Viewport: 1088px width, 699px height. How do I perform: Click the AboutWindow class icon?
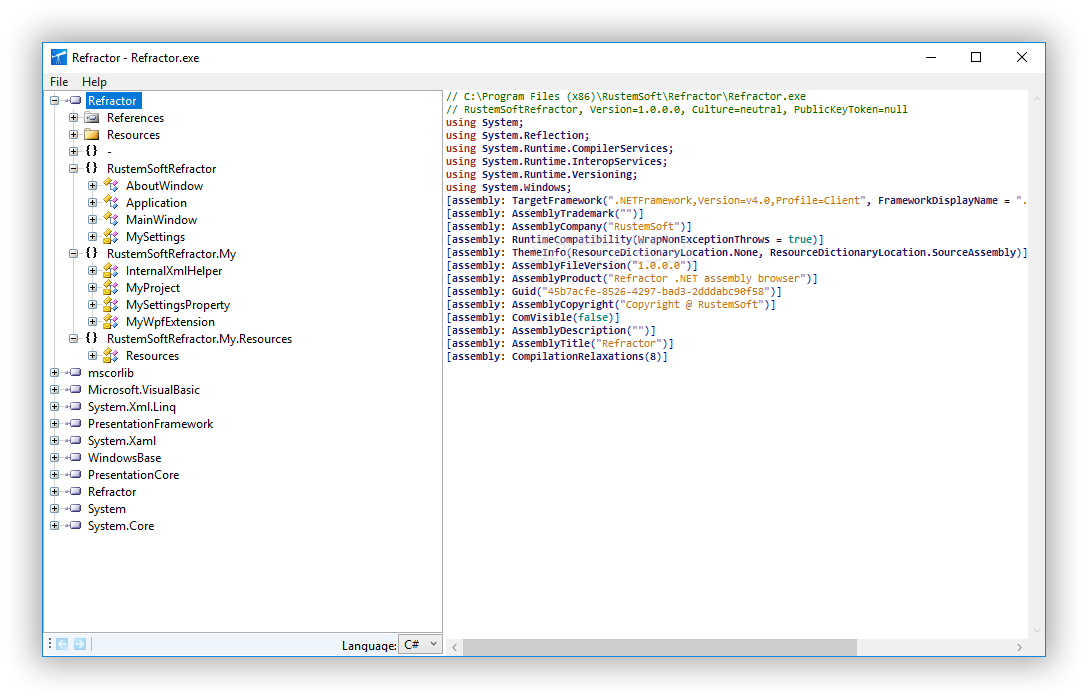pos(111,185)
